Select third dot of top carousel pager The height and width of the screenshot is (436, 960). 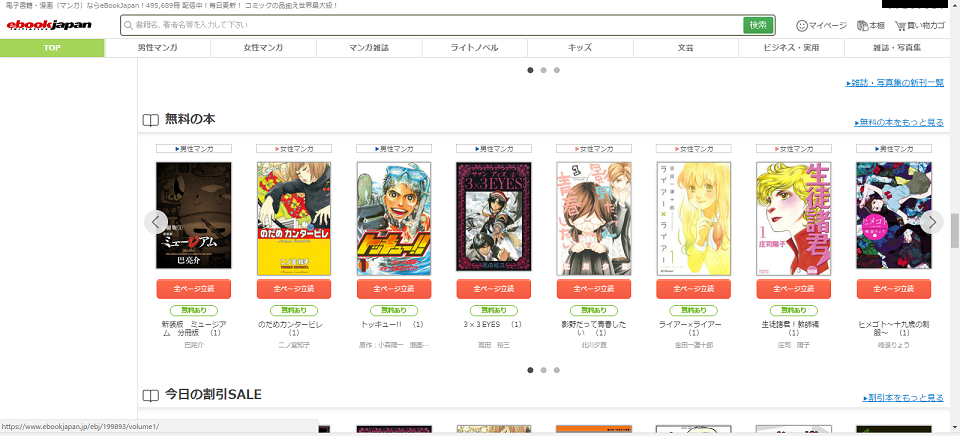[557, 70]
